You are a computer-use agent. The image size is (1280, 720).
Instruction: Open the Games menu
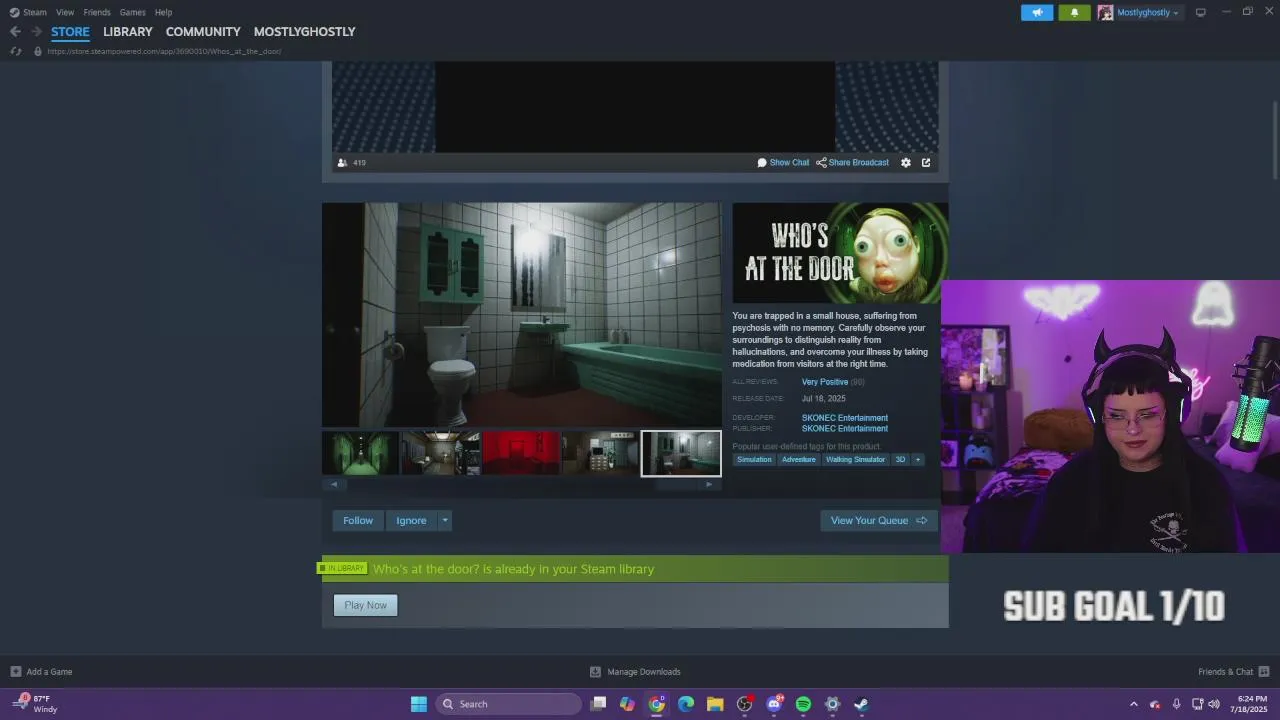click(133, 12)
